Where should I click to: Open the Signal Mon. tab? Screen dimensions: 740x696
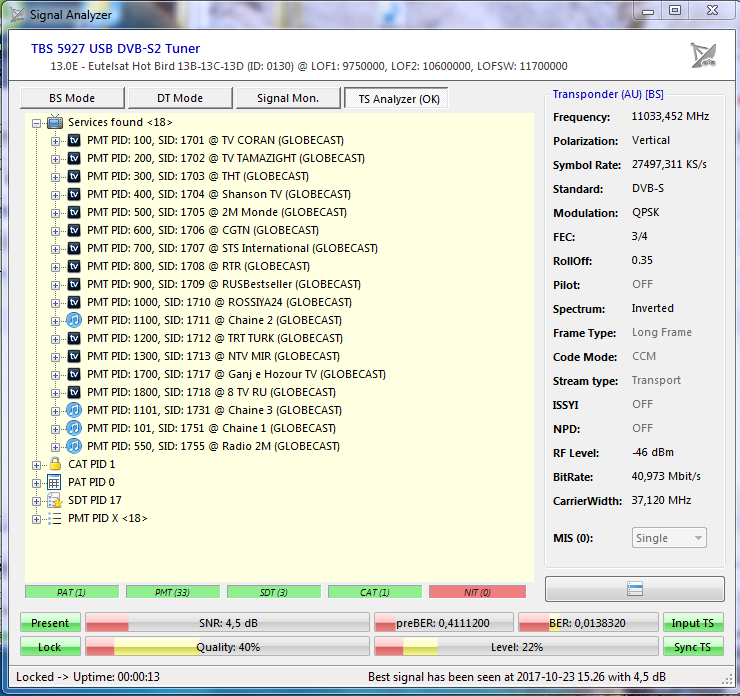pyautogui.click(x=287, y=98)
